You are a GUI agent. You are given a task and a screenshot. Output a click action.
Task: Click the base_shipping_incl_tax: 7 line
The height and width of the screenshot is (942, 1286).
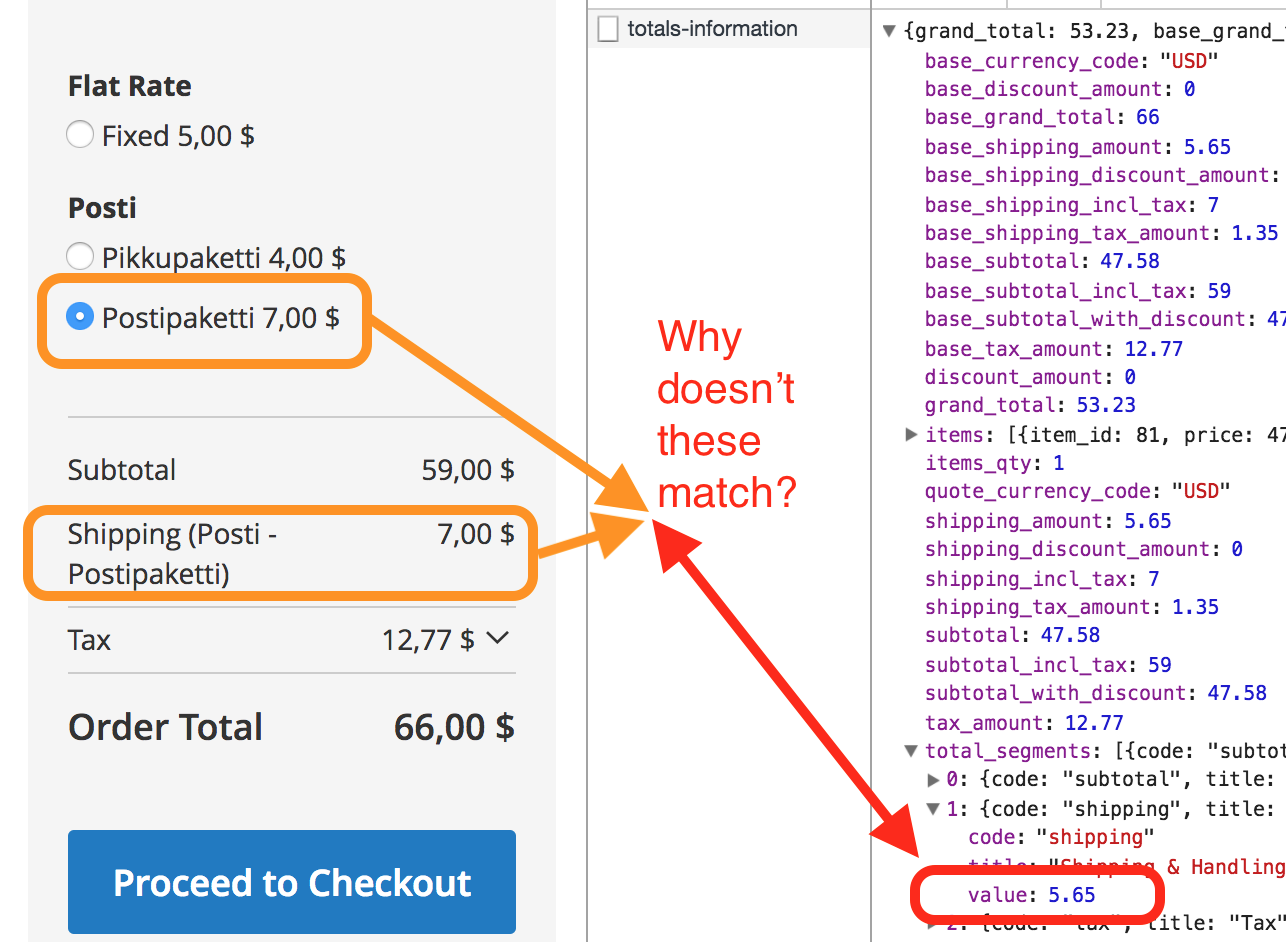tap(1072, 205)
